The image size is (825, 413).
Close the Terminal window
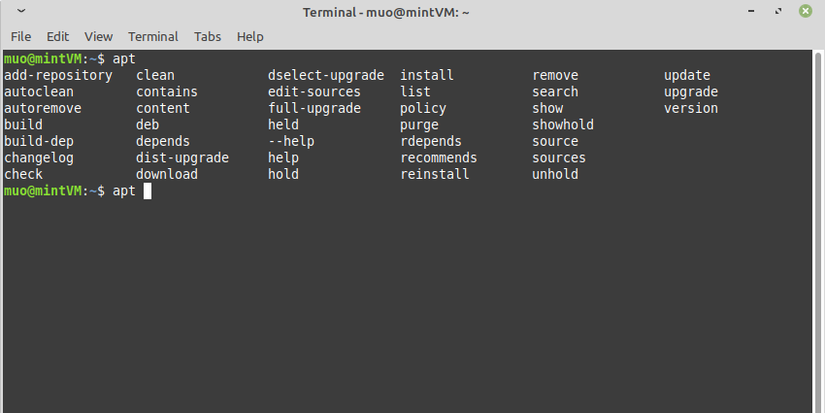[x=805, y=12]
